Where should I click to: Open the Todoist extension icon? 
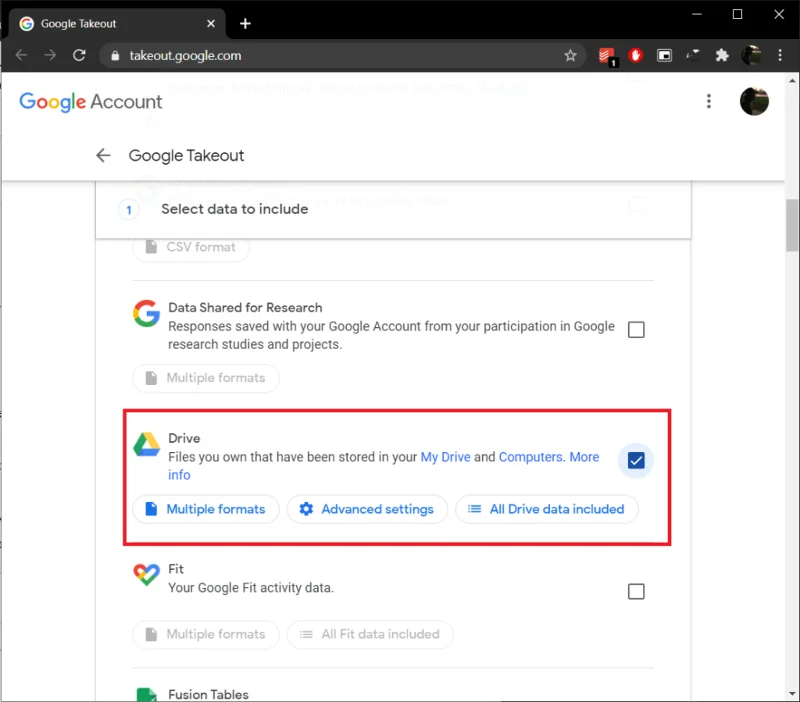tap(607, 56)
